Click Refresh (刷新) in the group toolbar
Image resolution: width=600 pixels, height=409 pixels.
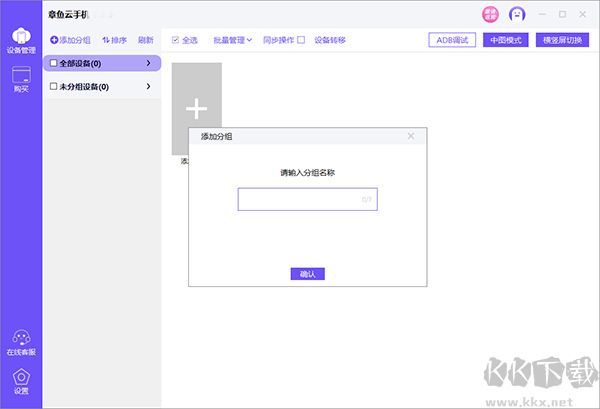click(x=145, y=40)
